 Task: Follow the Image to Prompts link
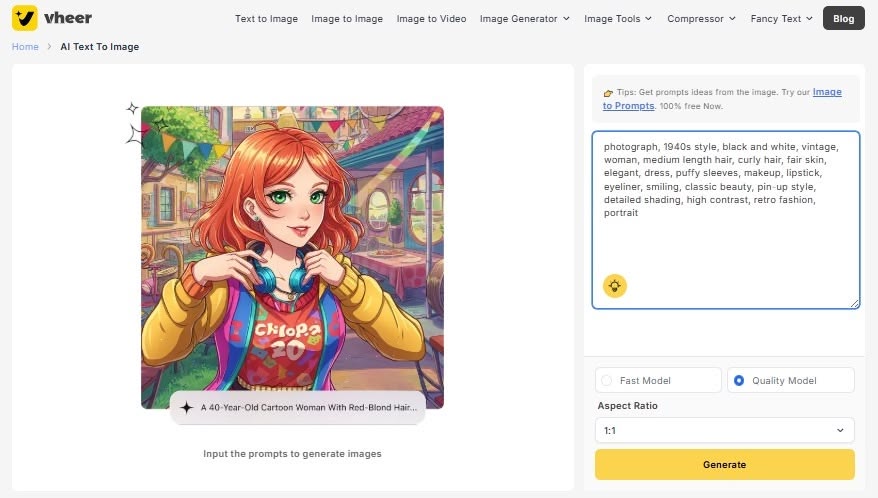826,92
